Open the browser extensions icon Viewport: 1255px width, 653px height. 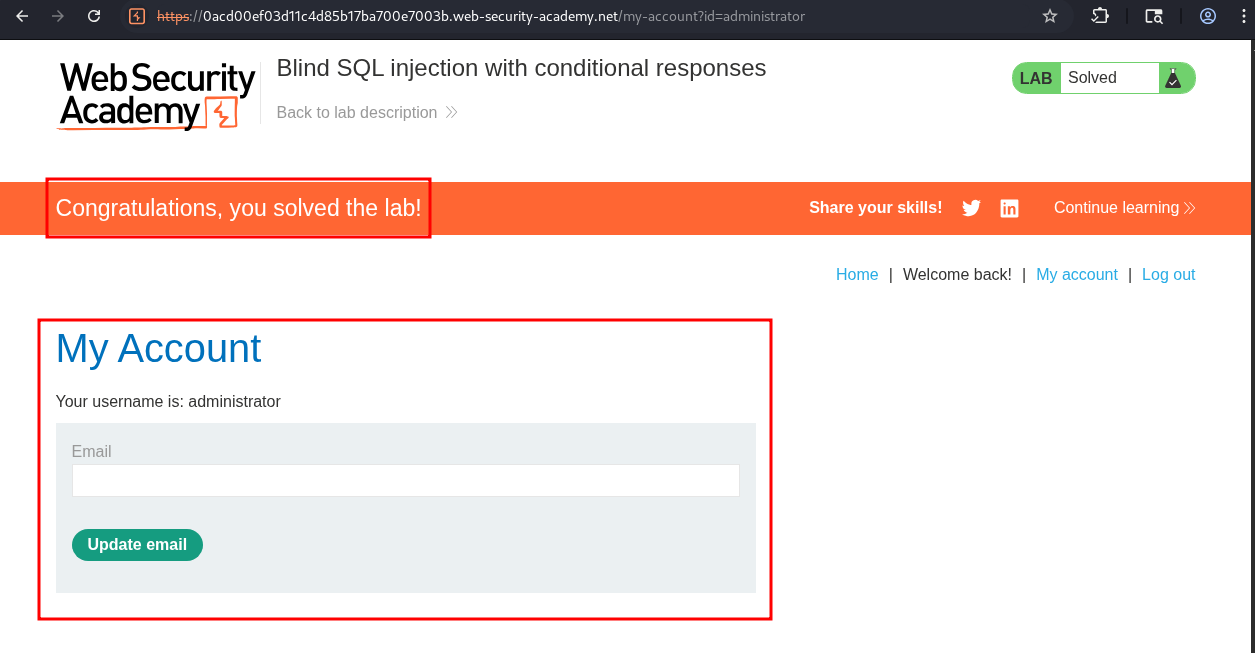click(1100, 16)
